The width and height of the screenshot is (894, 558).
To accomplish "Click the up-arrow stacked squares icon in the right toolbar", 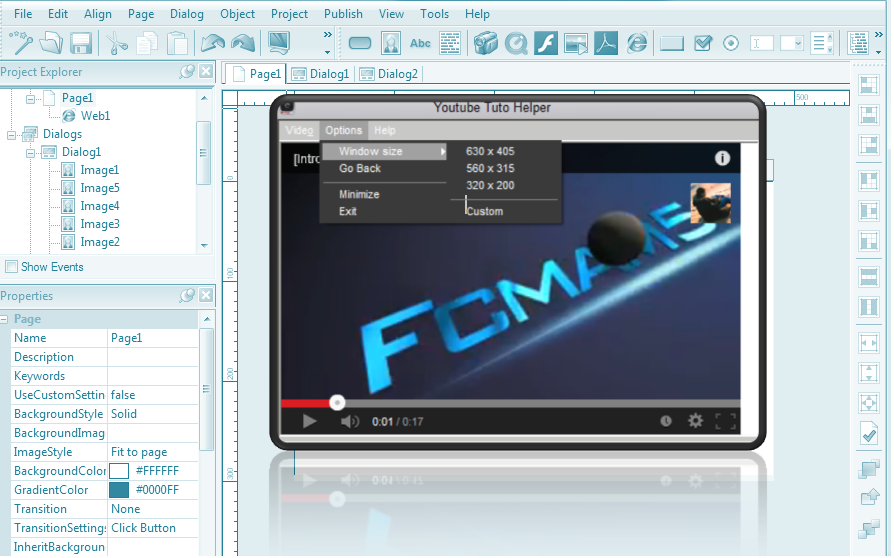I will (x=869, y=498).
